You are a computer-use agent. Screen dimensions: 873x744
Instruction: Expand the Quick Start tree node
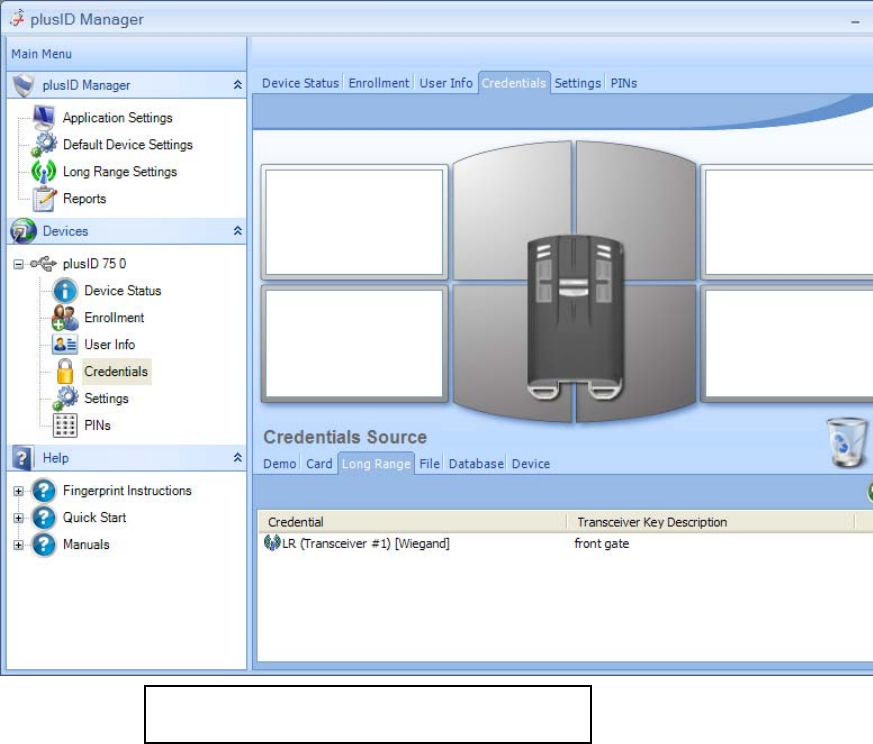[18, 518]
